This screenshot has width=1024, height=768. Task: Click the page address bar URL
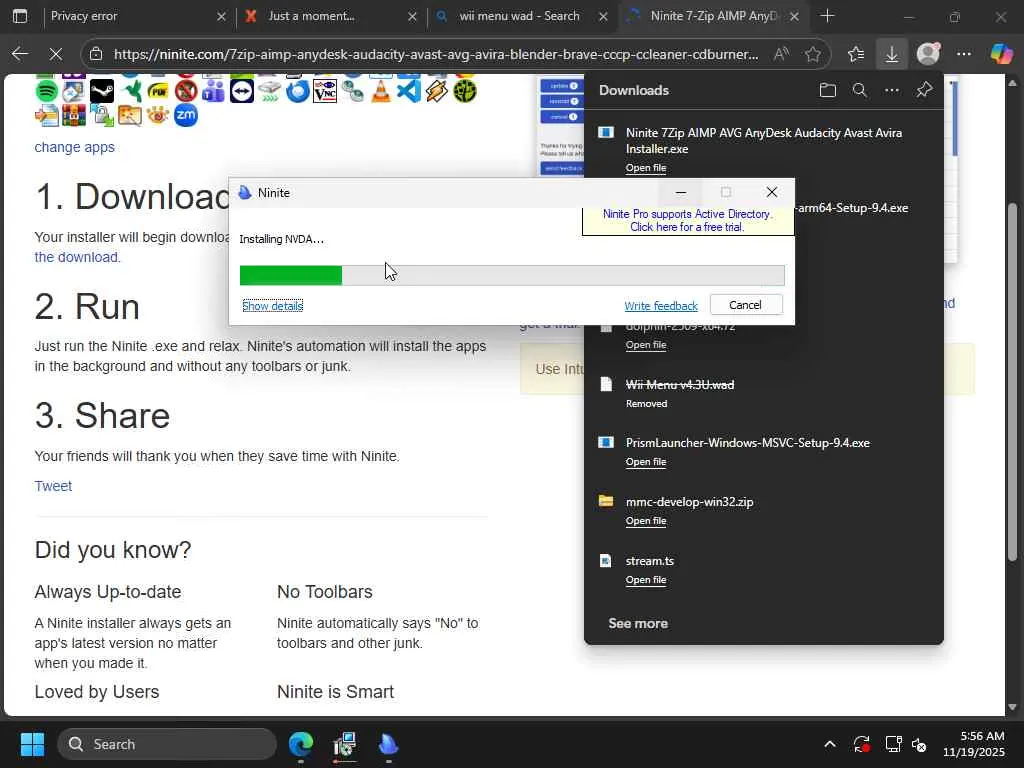(436, 54)
